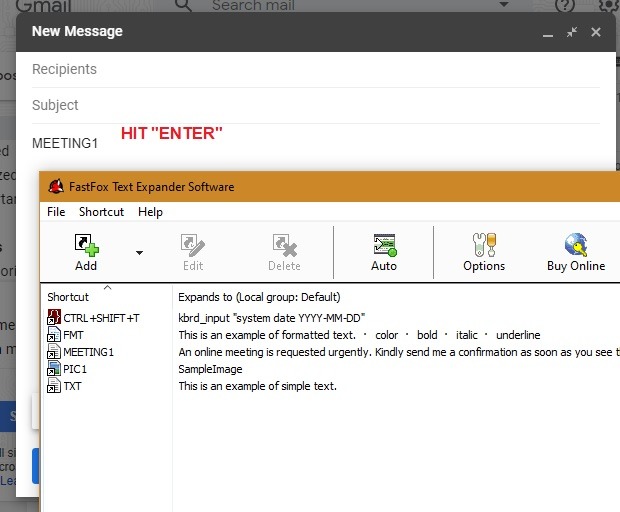620x512 pixels.
Task: Click the Auto toolbar icon
Action: pyautogui.click(x=384, y=252)
